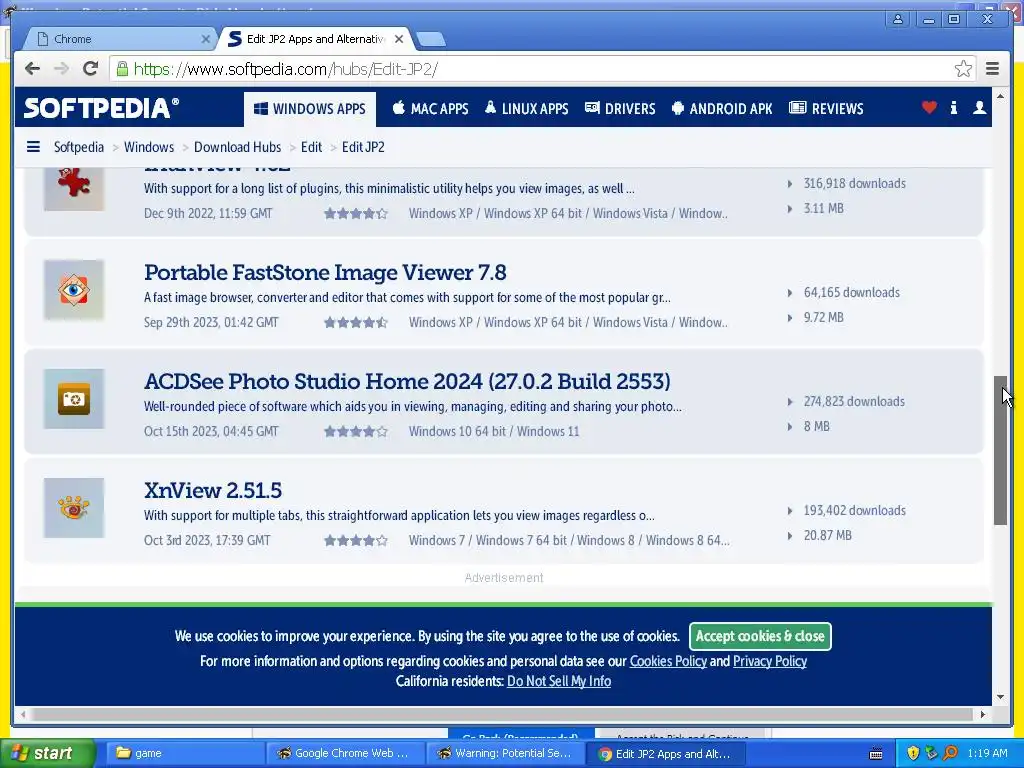
Task: Open the Cookies Policy link
Action: click(668, 661)
